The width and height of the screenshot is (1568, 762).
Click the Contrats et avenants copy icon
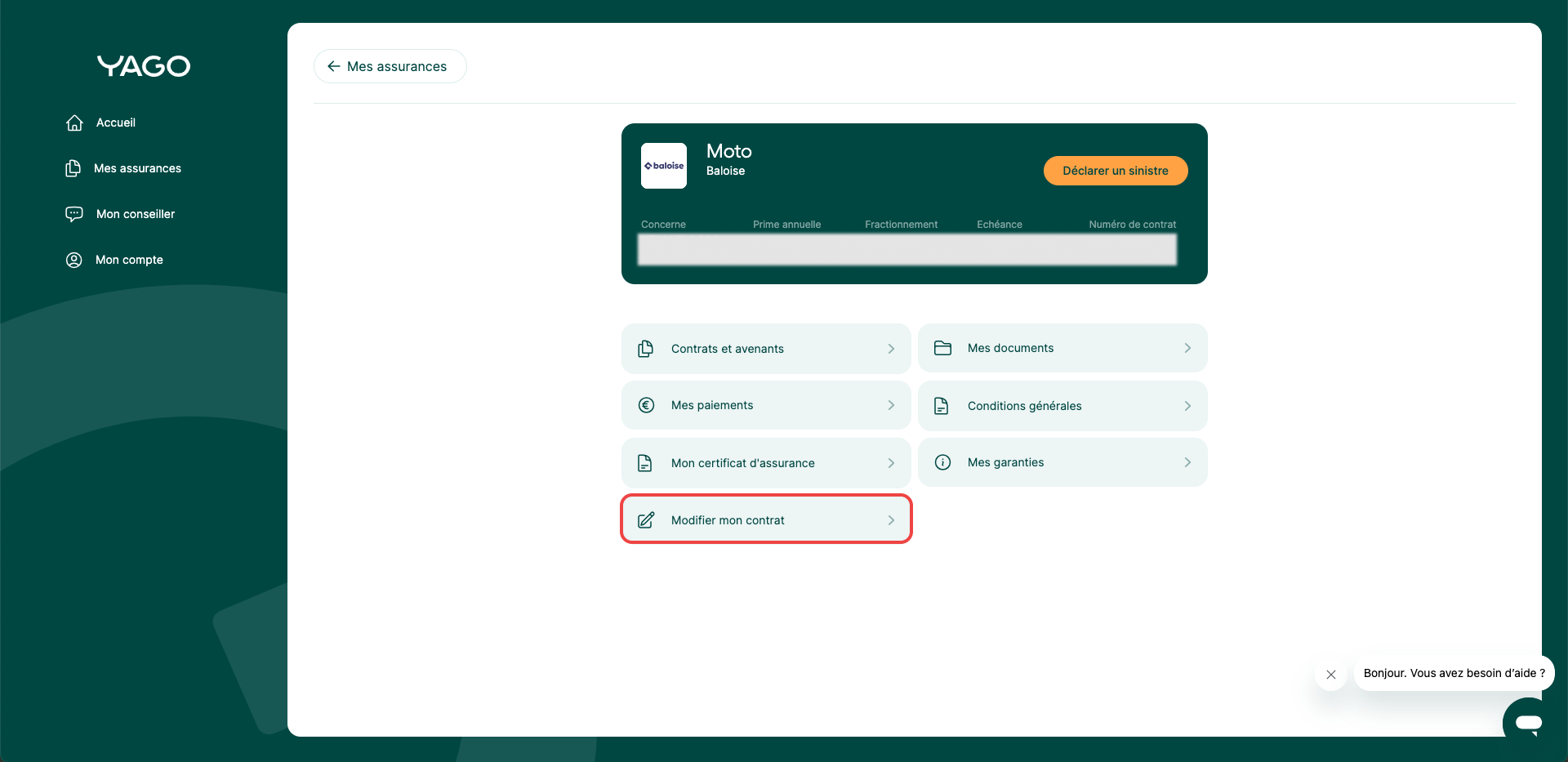(645, 349)
